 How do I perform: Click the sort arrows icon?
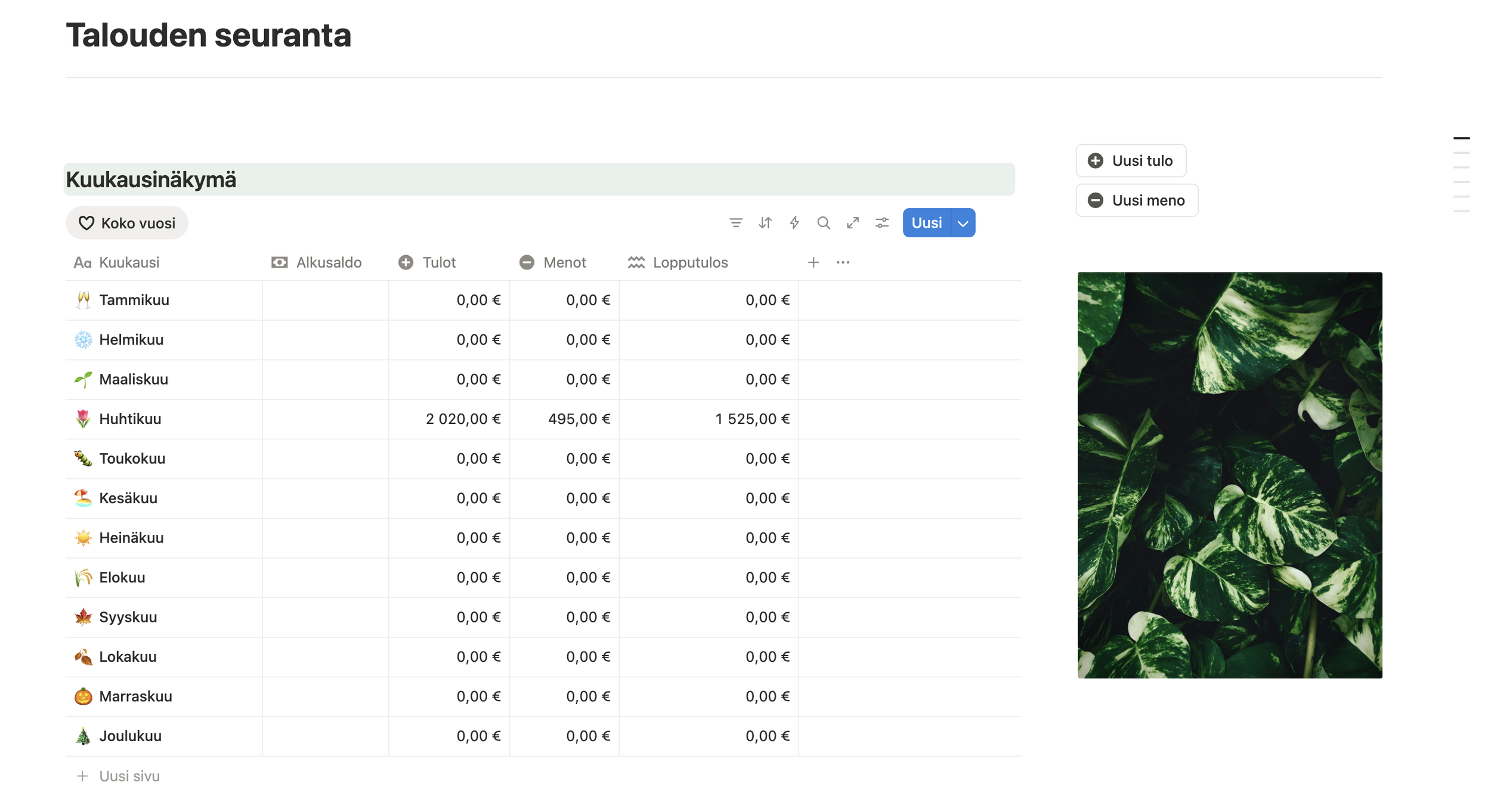tap(765, 223)
